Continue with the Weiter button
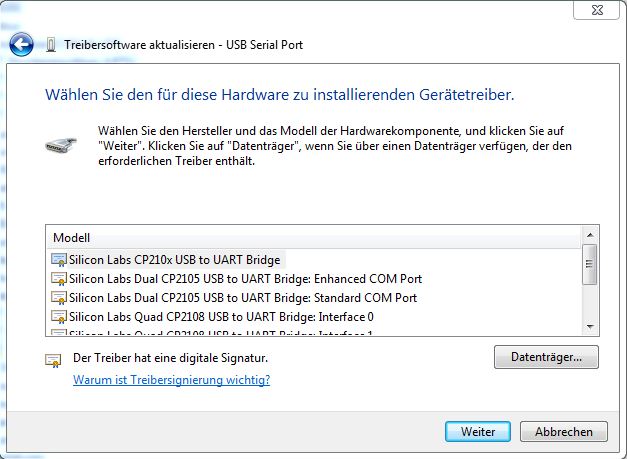This screenshot has width=627, height=459. coord(478,431)
